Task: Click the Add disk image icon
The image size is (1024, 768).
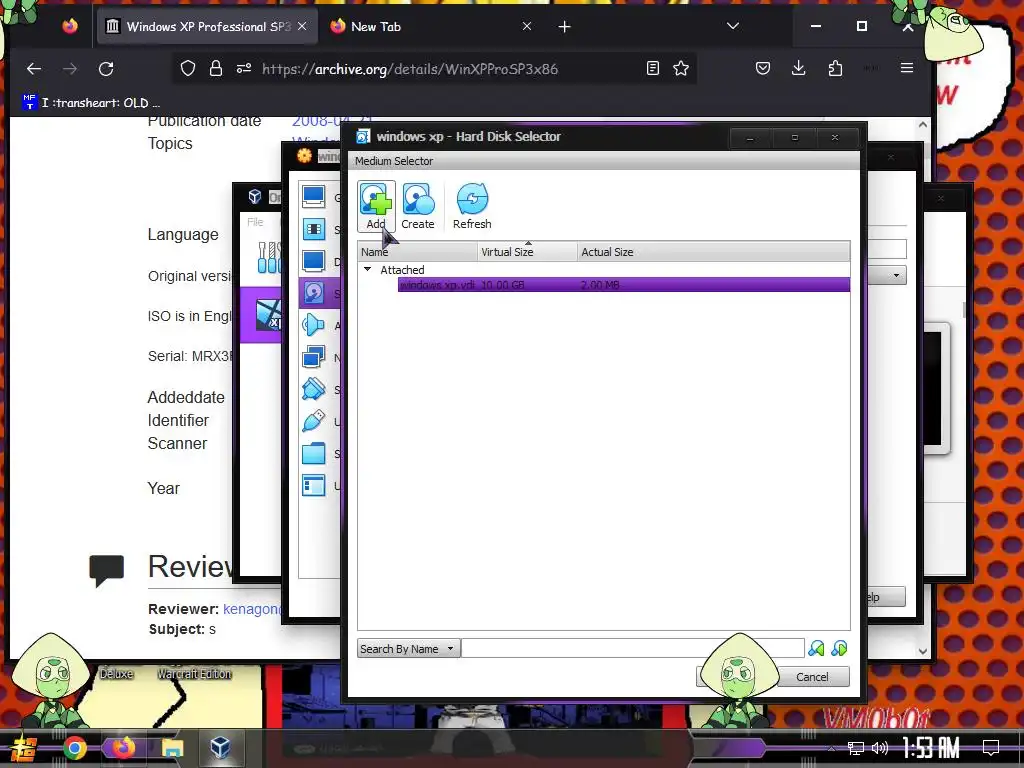Action: tap(376, 206)
